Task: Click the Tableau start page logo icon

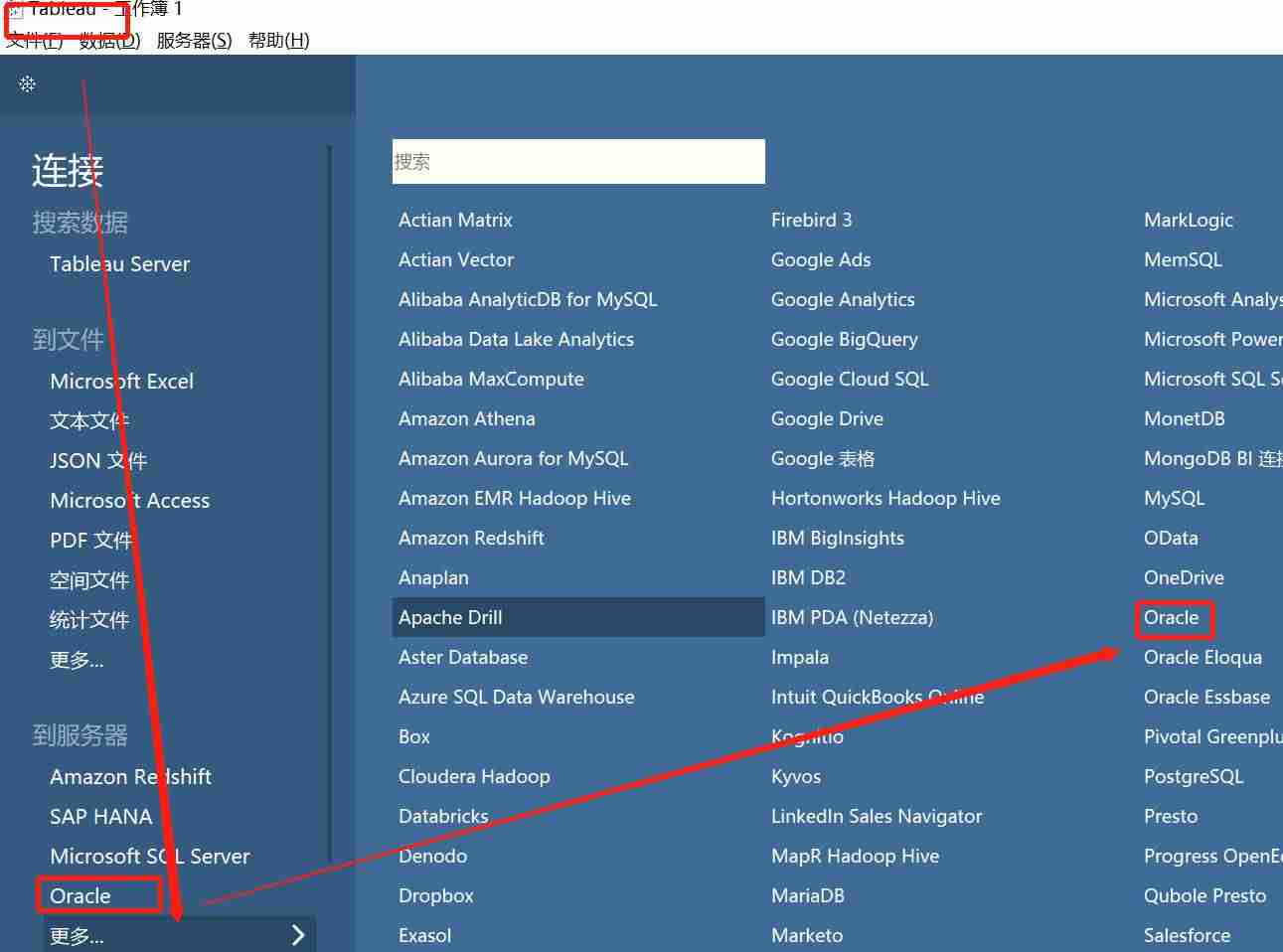Action: point(27,84)
